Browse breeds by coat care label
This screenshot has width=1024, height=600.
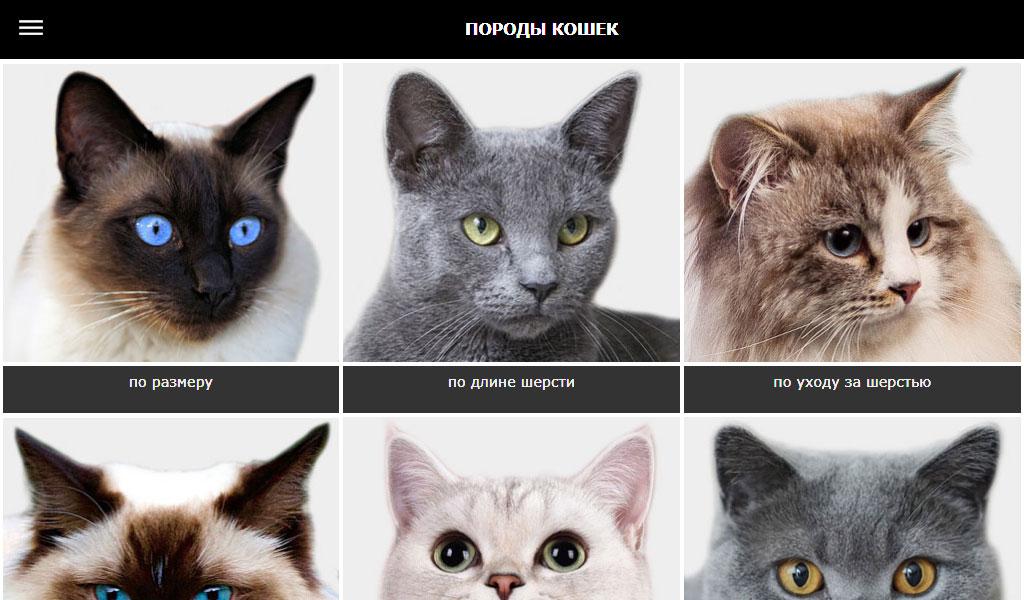click(x=852, y=383)
